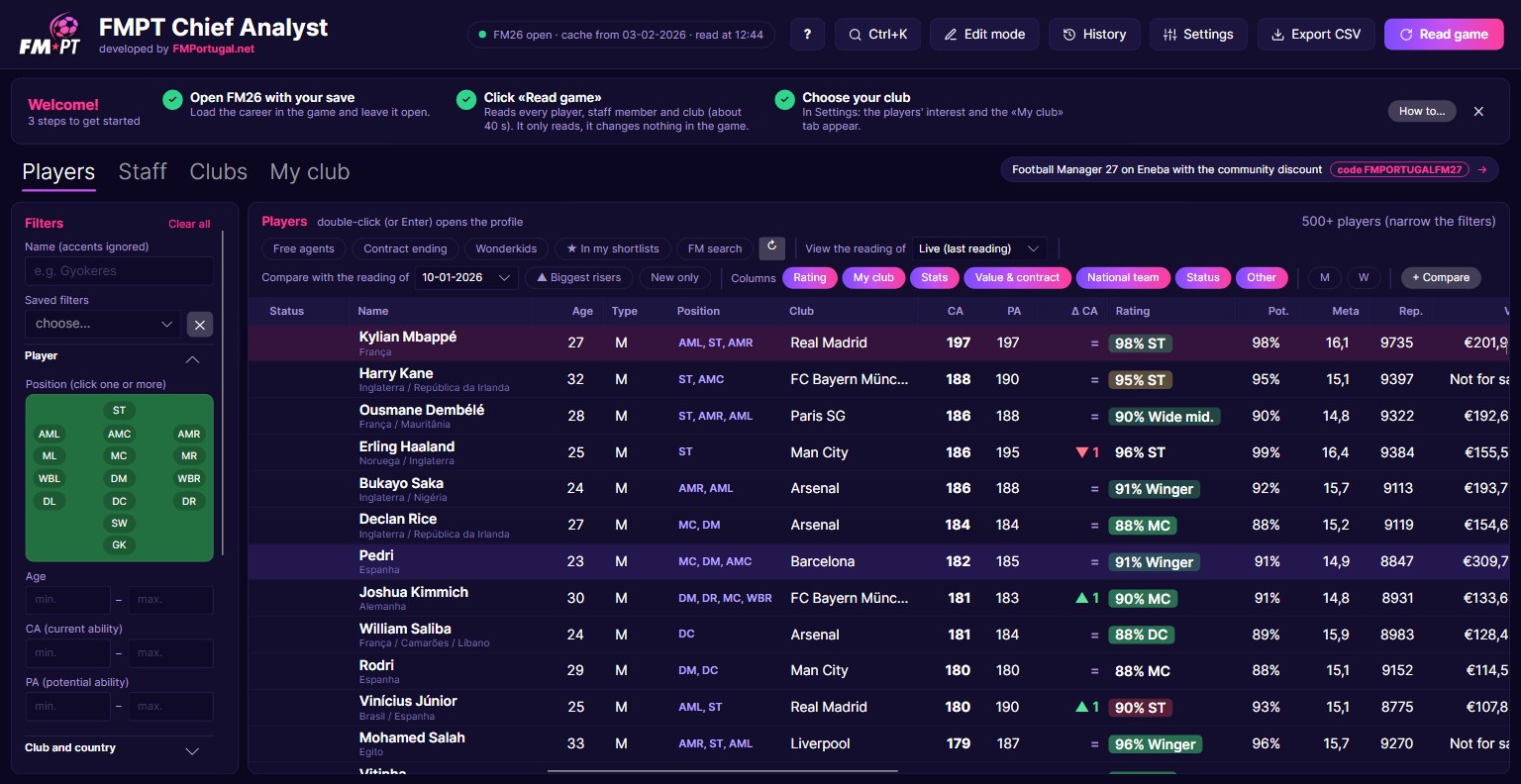Screen dimensions: 1521x784
Task: Enable Edit mode
Action: click(984, 35)
